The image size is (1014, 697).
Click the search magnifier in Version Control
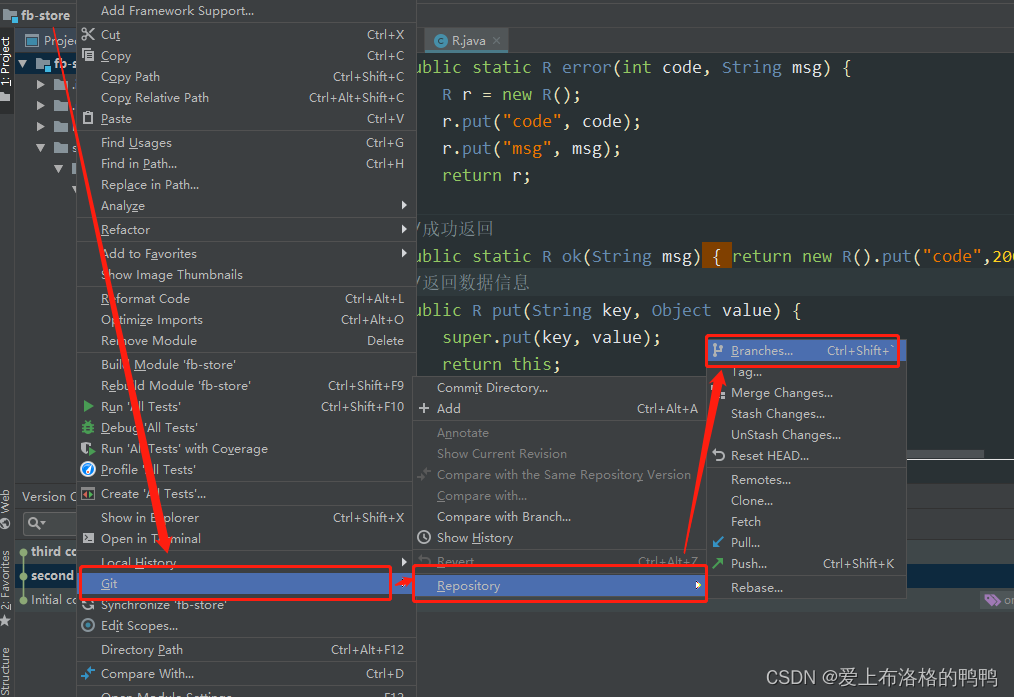point(34,522)
